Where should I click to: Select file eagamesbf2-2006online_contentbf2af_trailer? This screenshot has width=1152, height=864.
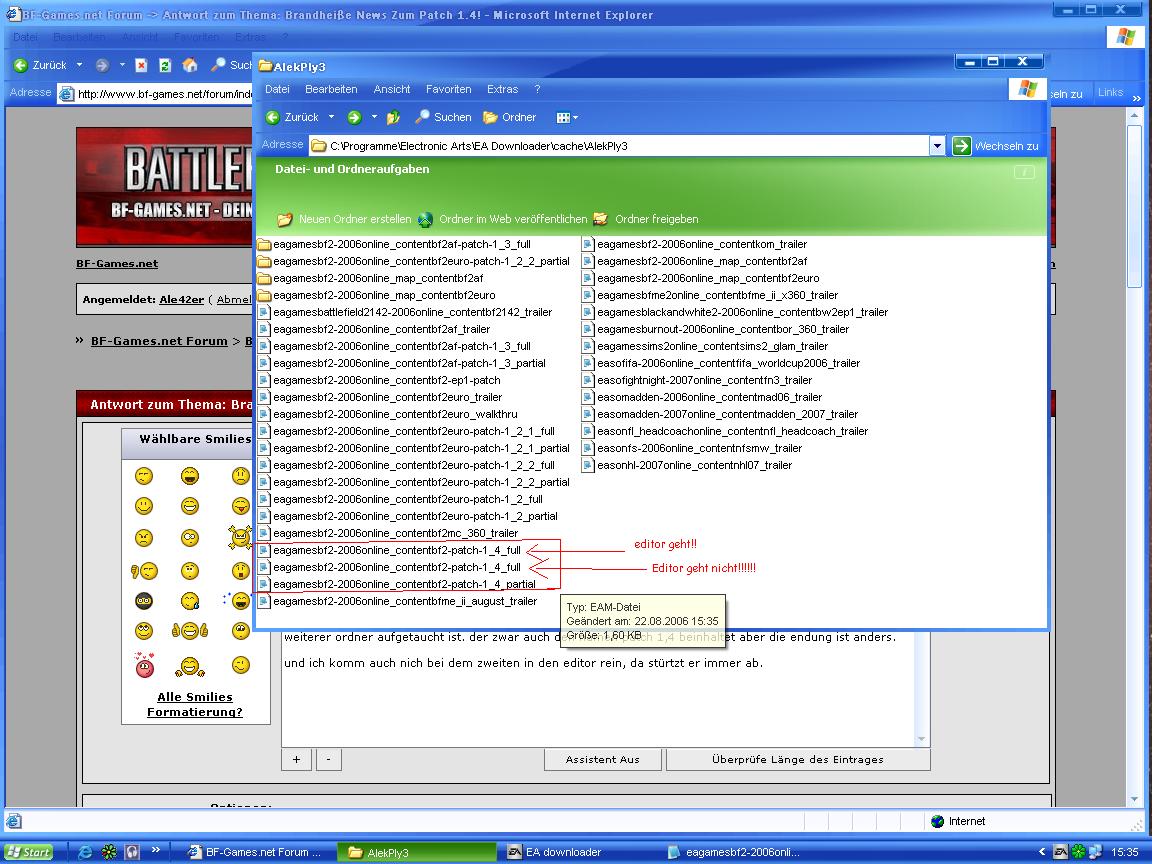tap(374, 329)
